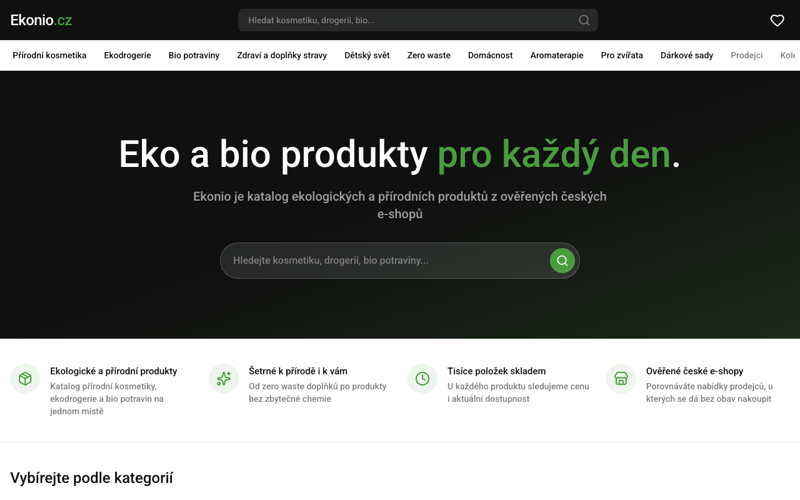The height and width of the screenshot is (500, 800).
Task: Open the favorites heart icon
Action: [x=777, y=20]
